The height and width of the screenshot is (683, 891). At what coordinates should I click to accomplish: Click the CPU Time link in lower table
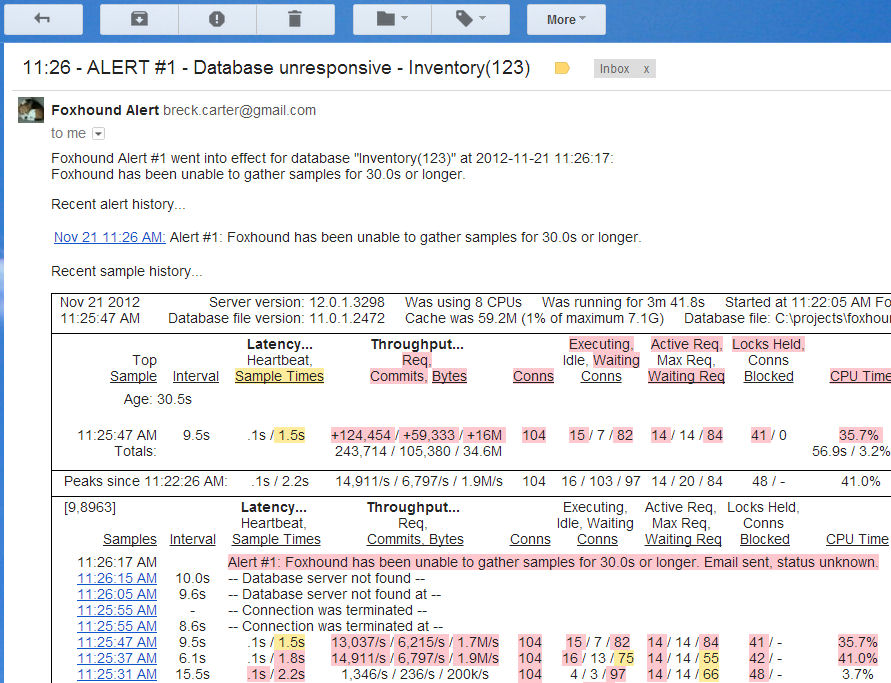857,539
